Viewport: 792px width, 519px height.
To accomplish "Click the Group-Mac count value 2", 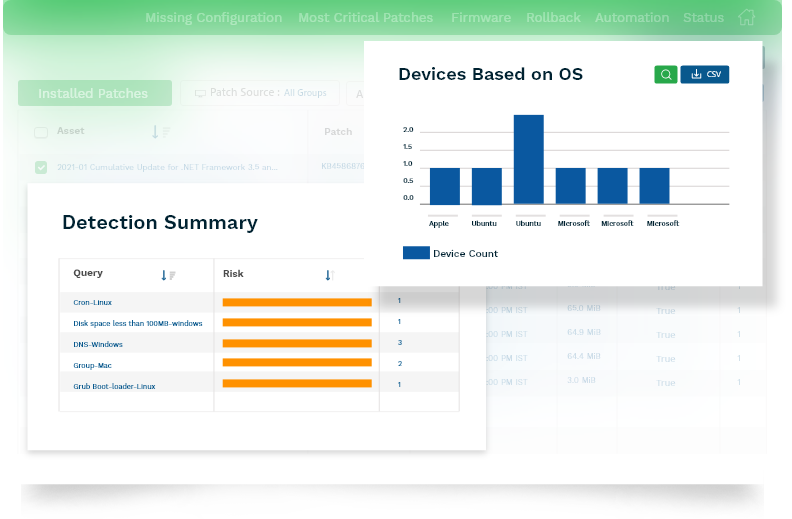I will 400,364.
